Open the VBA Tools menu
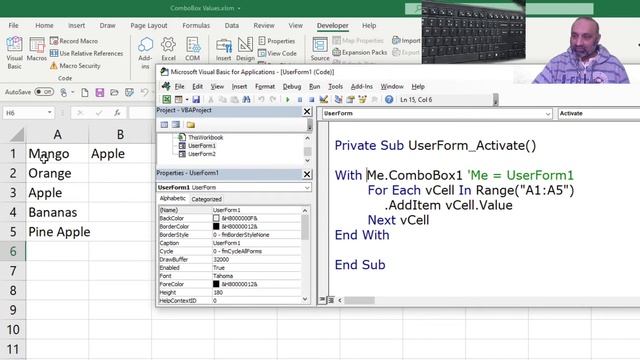The height and width of the screenshot is (360, 640). click(336, 87)
